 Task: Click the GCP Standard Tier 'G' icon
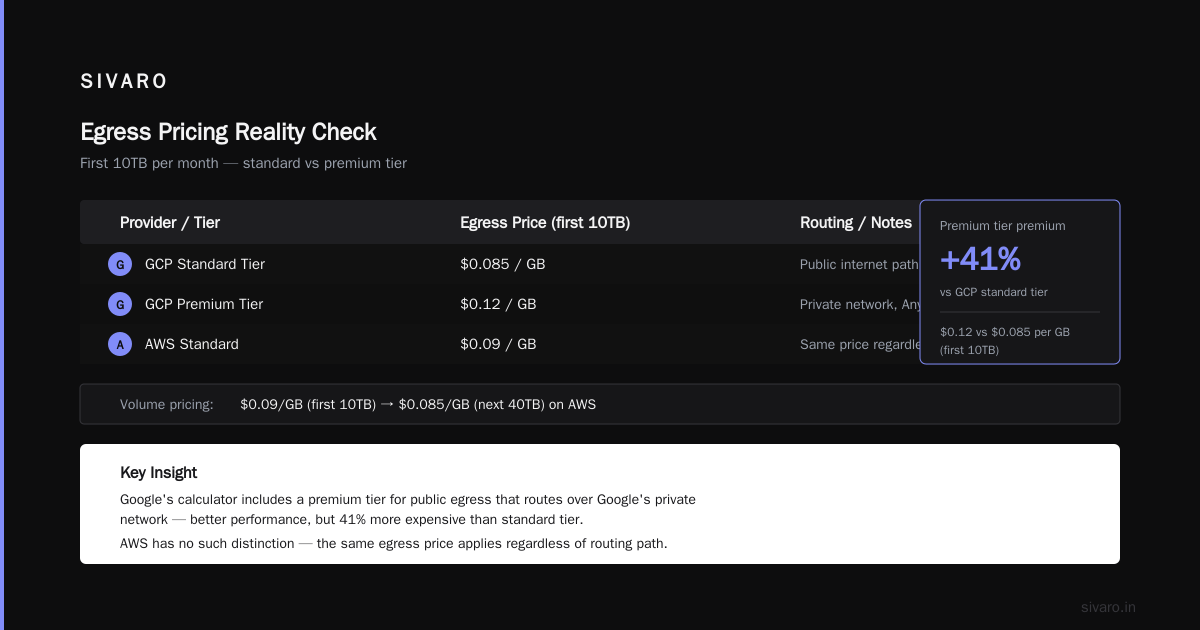click(120, 264)
